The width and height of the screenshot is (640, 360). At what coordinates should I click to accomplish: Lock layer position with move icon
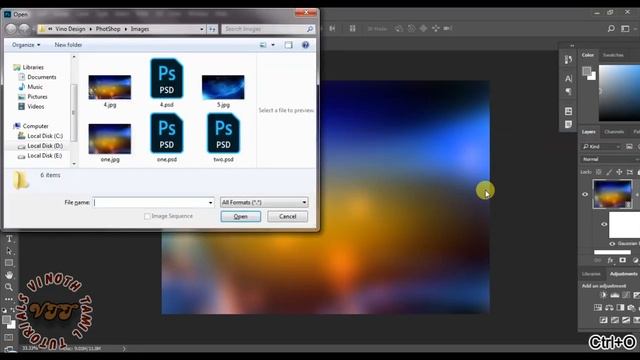tap(619, 172)
